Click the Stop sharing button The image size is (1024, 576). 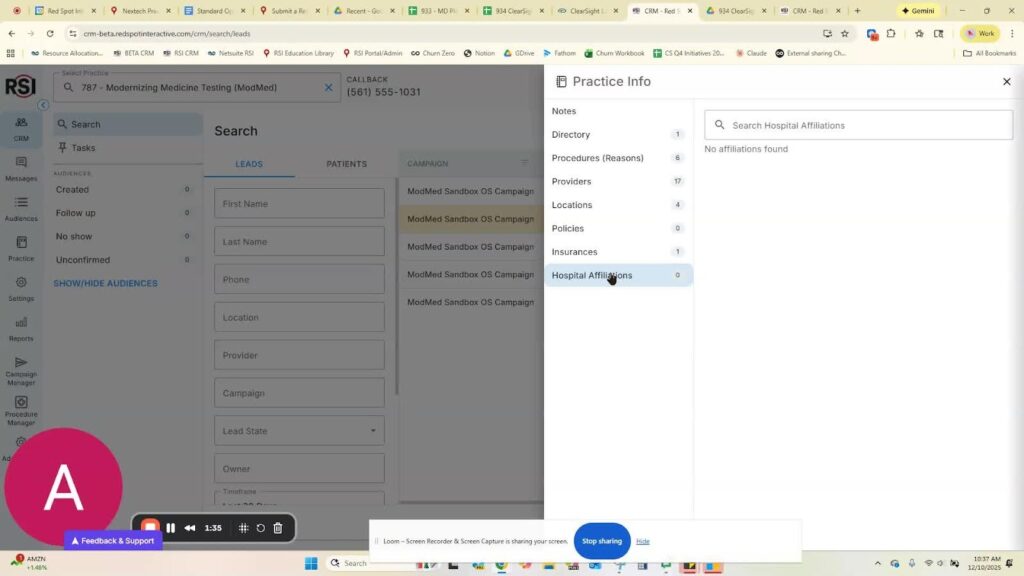(601, 541)
